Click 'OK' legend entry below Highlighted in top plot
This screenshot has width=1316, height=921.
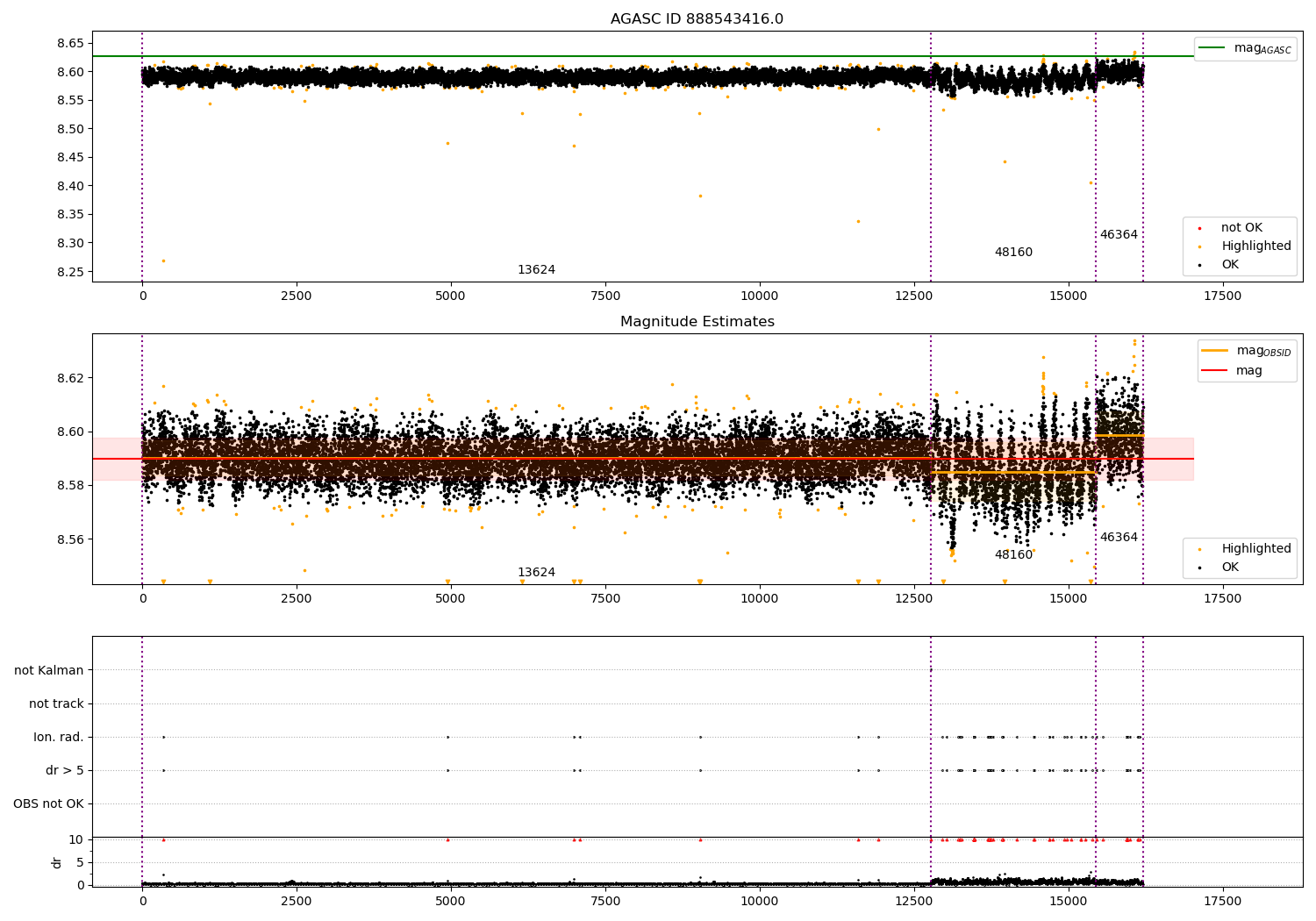point(1230,265)
